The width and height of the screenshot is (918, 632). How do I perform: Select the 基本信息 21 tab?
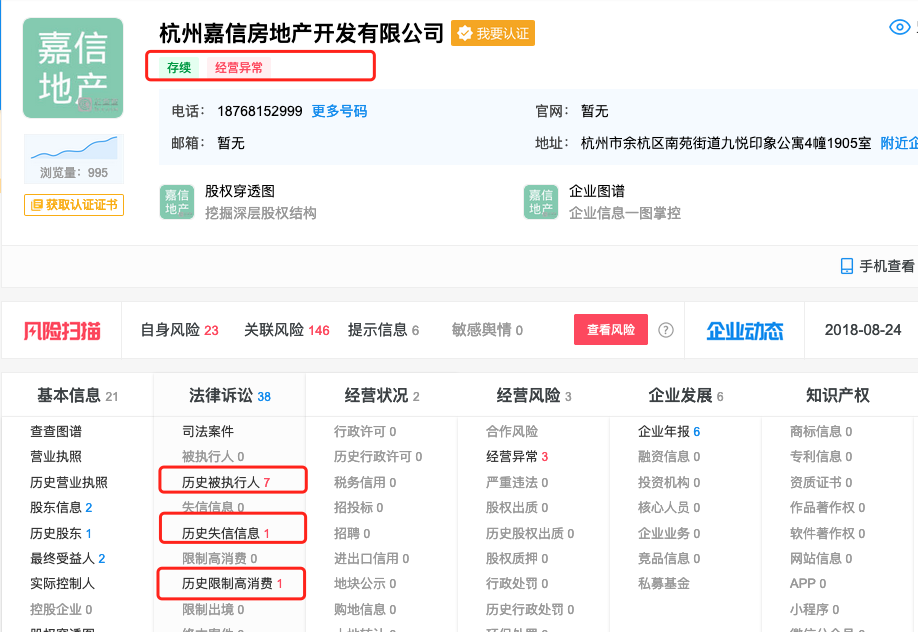click(x=78, y=396)
